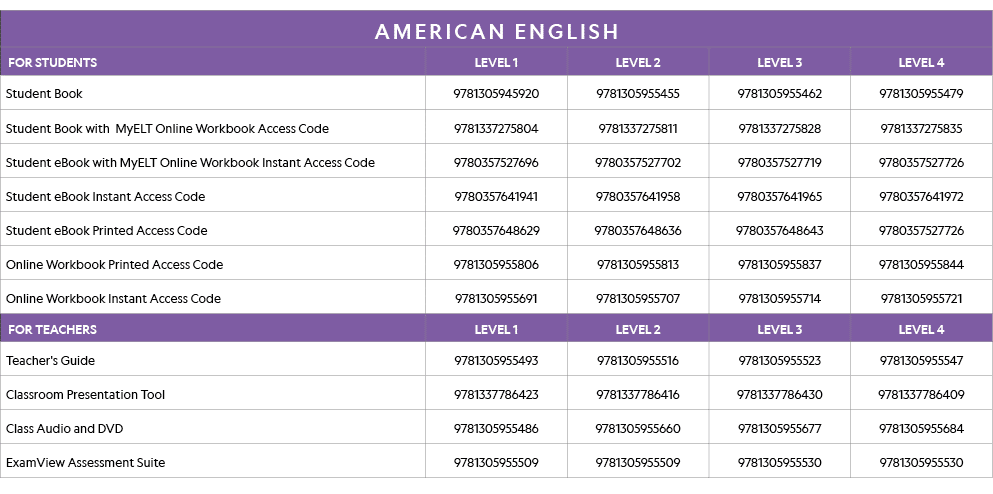Select ISBN 9781305955813 in Level 2 column
The height and width of the screenshot is (494, 993).
[638, 265]
